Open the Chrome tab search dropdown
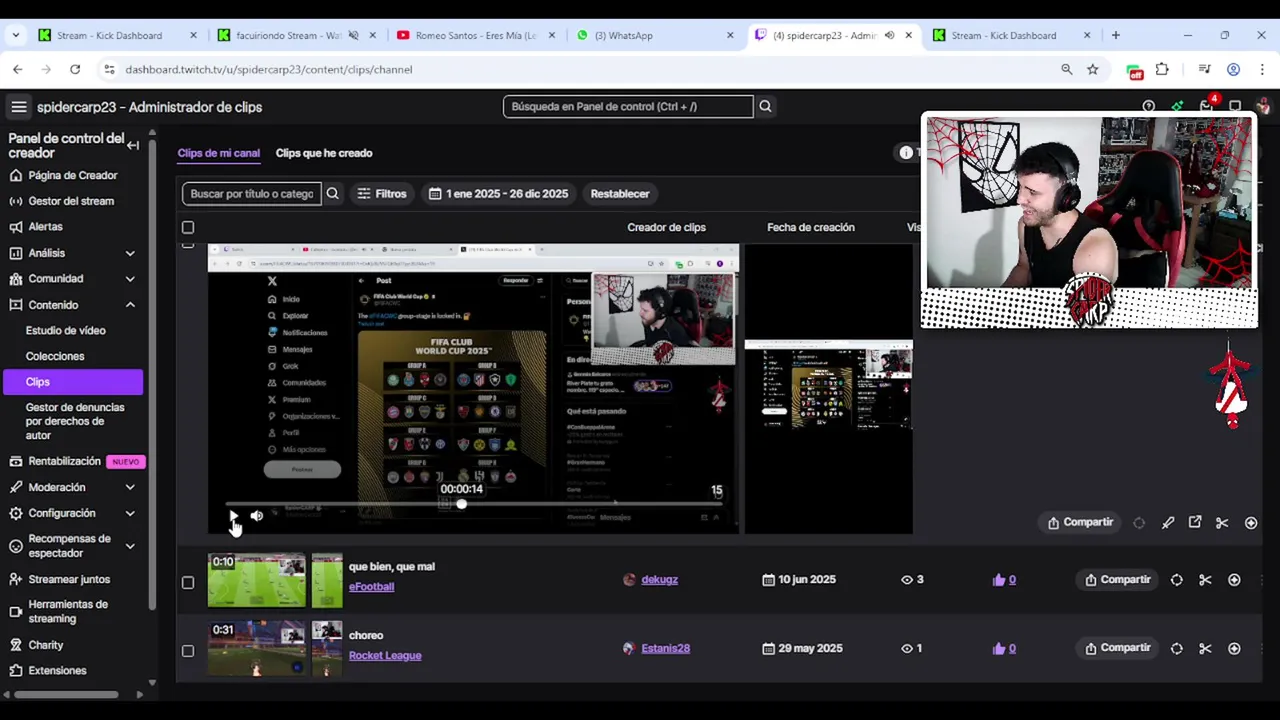The width and height of the screenshot is (1280, 720). point(15,35)
